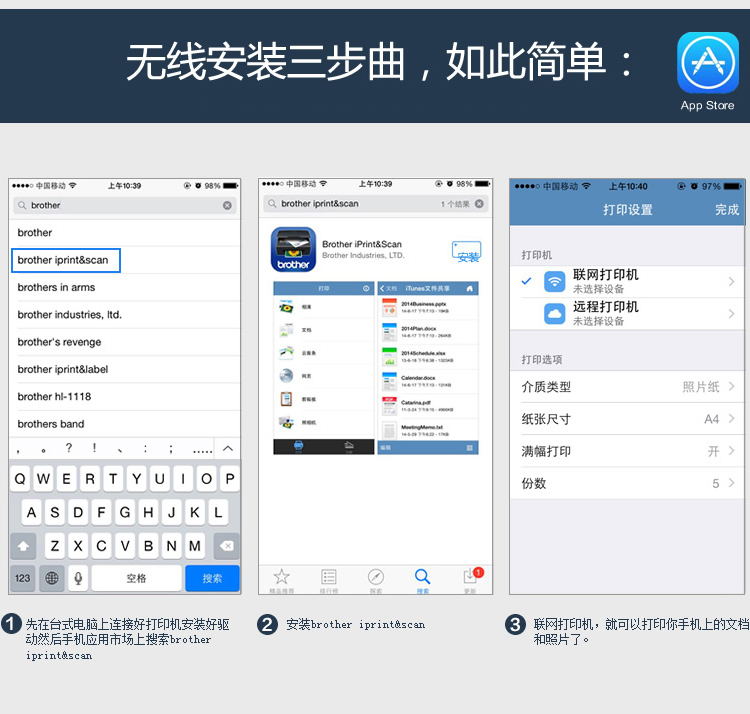Clear the iprint&scan search field
Screen dimensions: 750x714
[x=479, y=204]
